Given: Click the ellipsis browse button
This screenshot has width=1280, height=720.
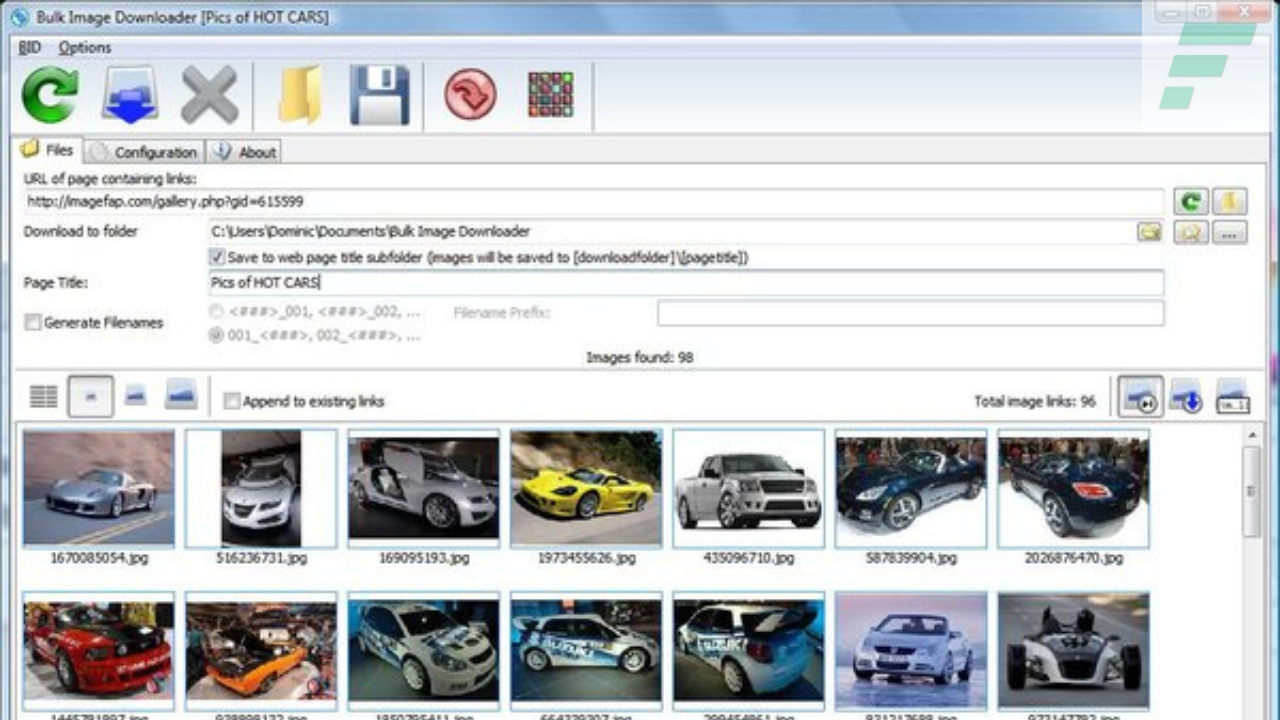Looking at the screenshot, I should pyautogui.click(x=1229, y=233).
